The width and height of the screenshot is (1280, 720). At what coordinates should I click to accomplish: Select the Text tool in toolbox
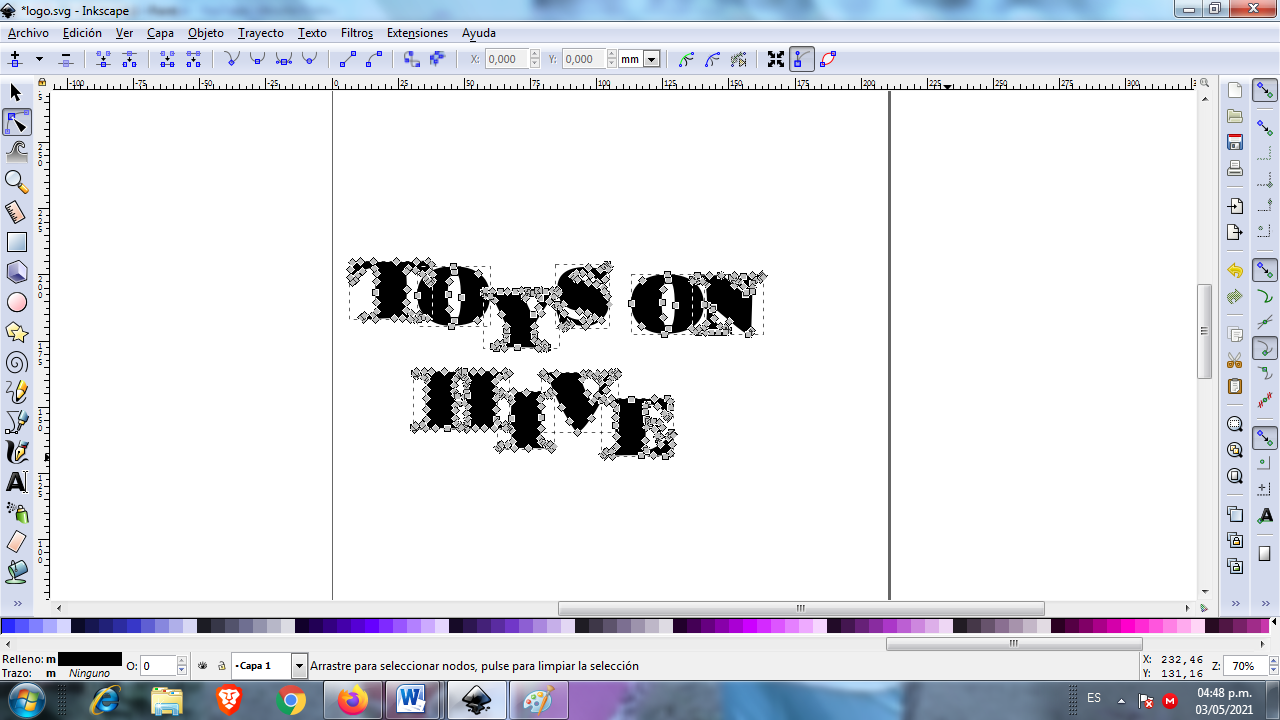click(17, 482)
